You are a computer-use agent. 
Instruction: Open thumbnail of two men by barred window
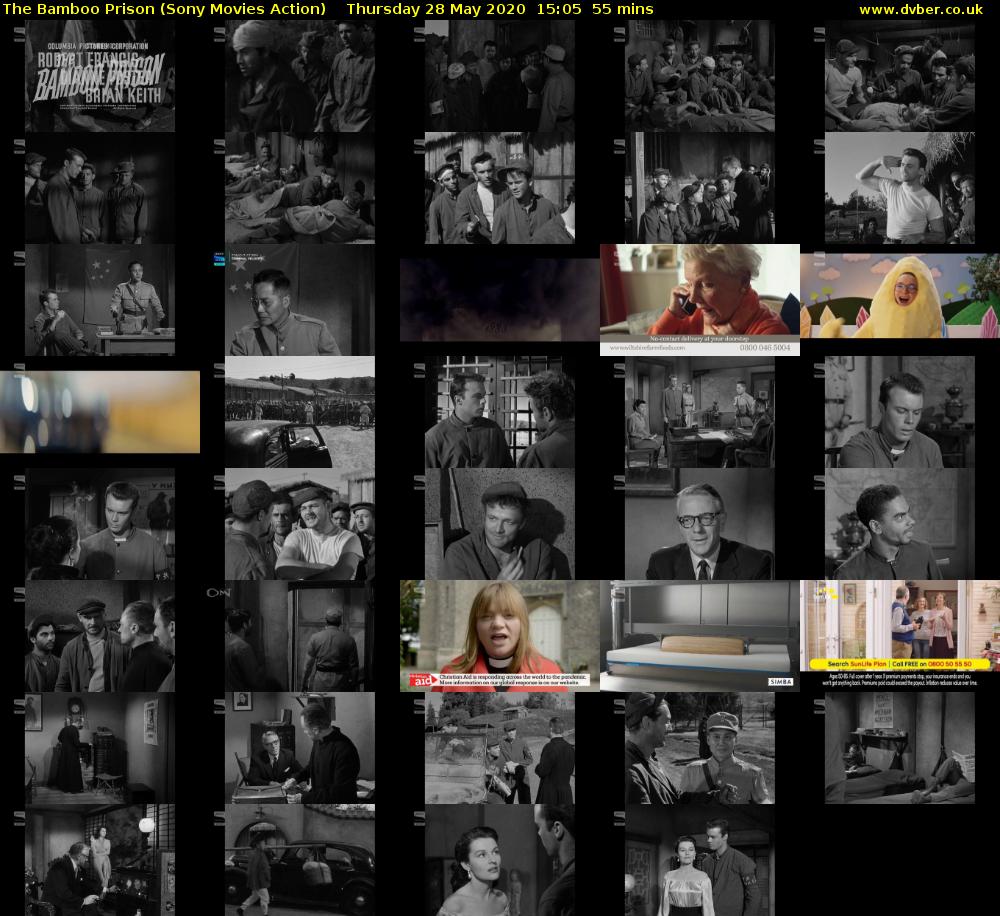point(499,412)
